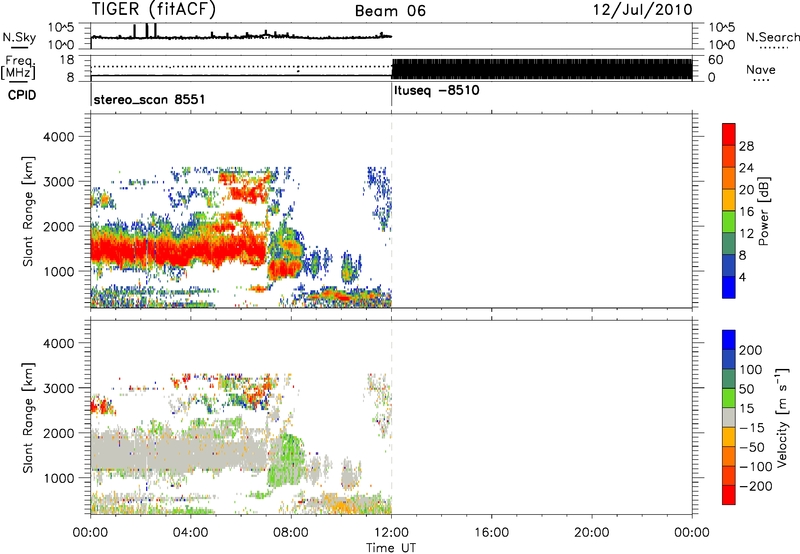Click the solid black Nave block after 12:00
The width and height of the screenshot is (800, 554).
point(542,69)
